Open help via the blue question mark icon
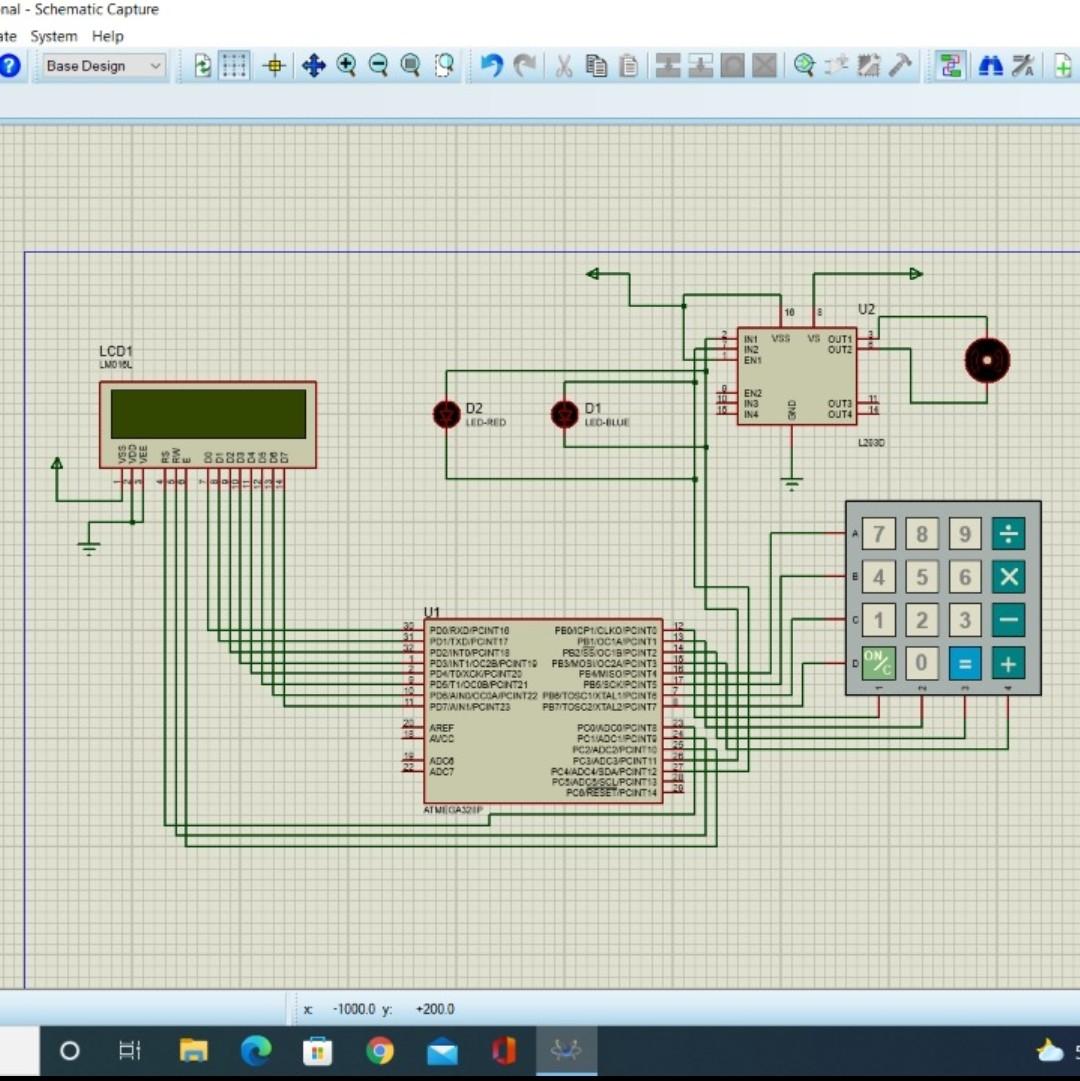The image size is (1080, 1081). point(9,65)
